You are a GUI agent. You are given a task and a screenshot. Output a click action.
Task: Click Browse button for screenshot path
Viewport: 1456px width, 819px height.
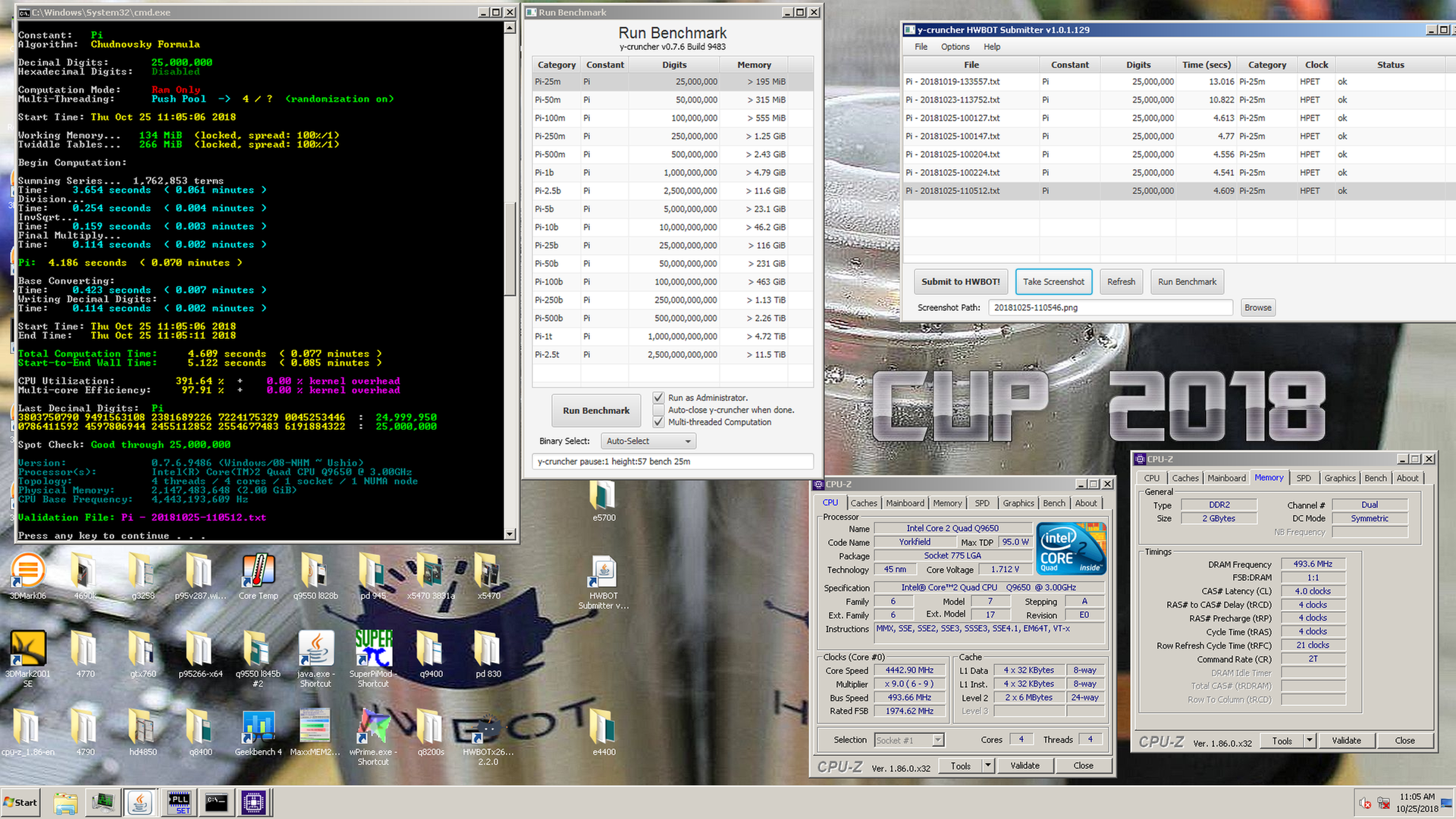(x=1257, y=308)
